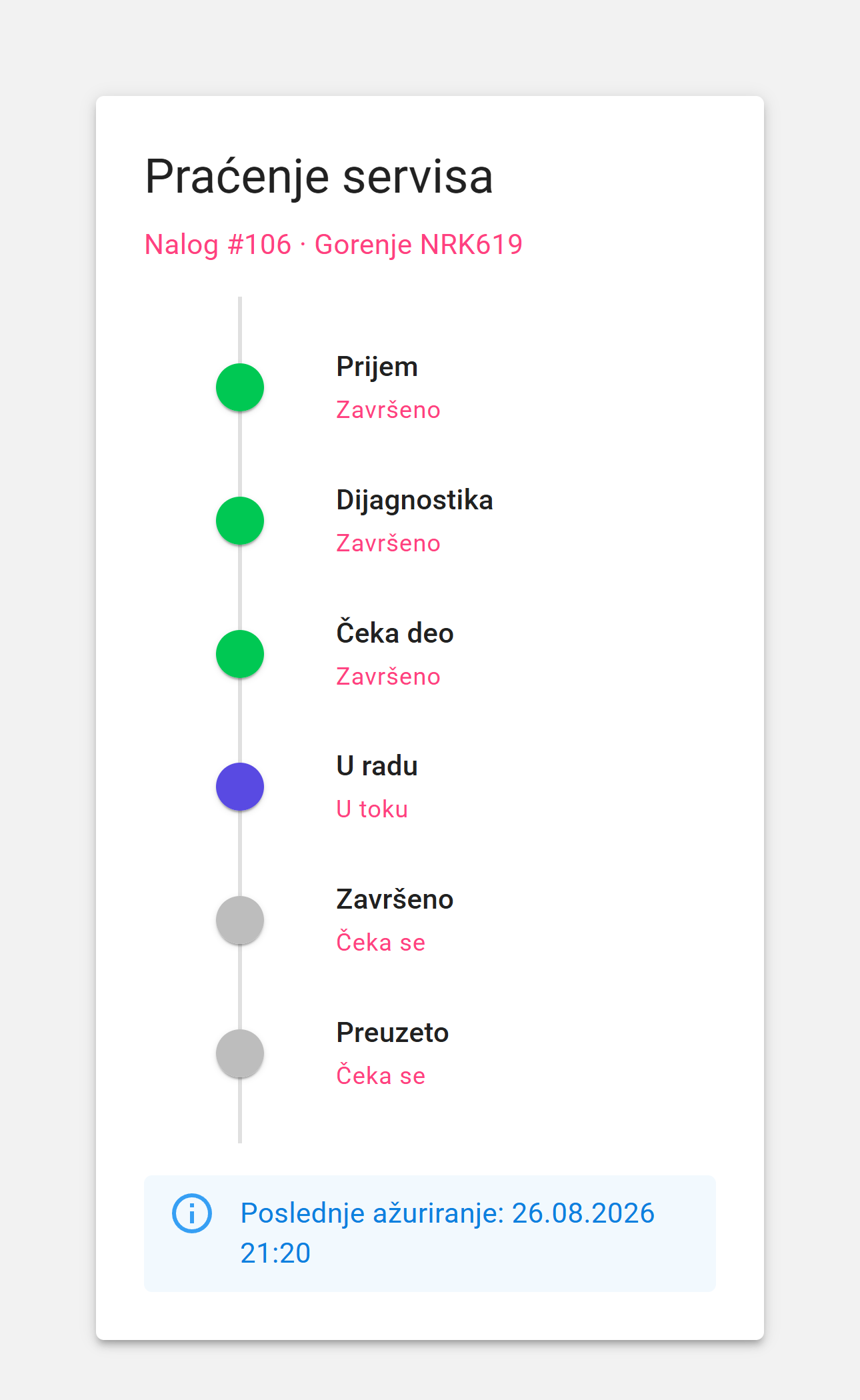Click Čeka se status under Preuzeto
Screen dimensions: 860x1400
[x=381, y=1075]
